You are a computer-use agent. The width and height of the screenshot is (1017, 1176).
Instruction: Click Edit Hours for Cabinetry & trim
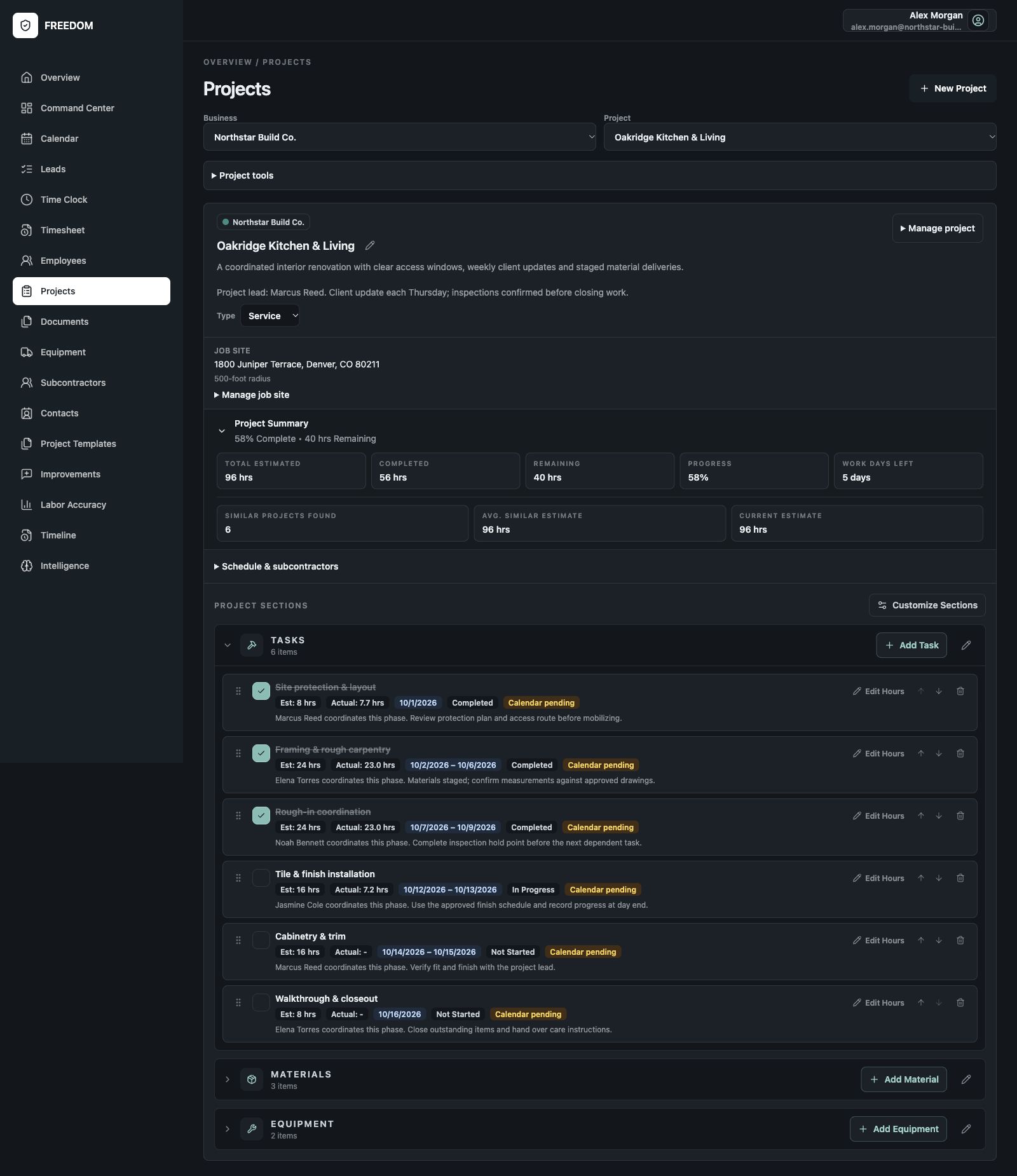pos(878,940)
